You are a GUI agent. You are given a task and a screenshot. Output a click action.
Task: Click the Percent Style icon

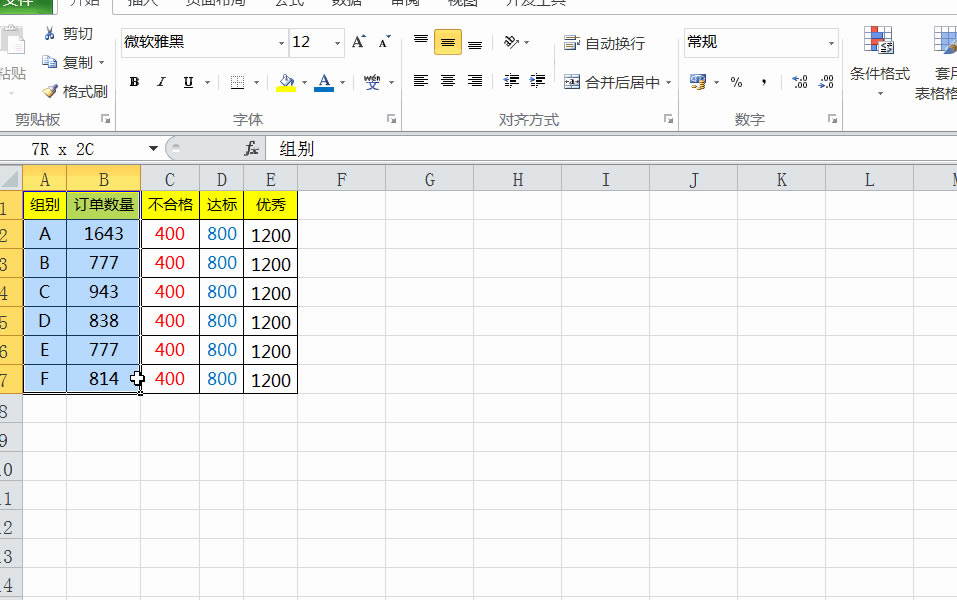click(736, 83)
